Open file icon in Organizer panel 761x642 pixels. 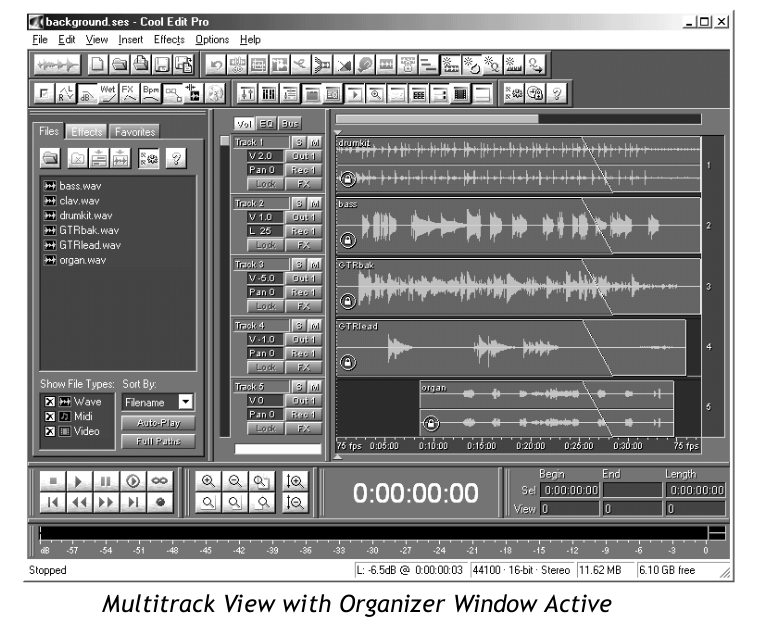click(50, 158)
